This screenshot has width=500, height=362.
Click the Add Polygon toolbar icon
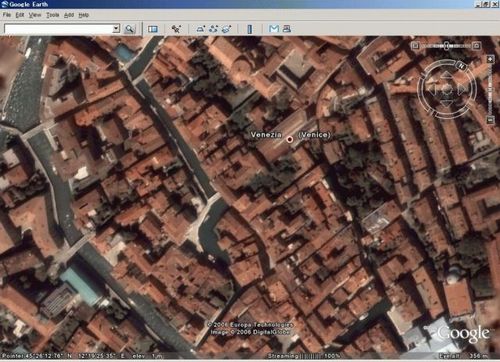(200, 29)
